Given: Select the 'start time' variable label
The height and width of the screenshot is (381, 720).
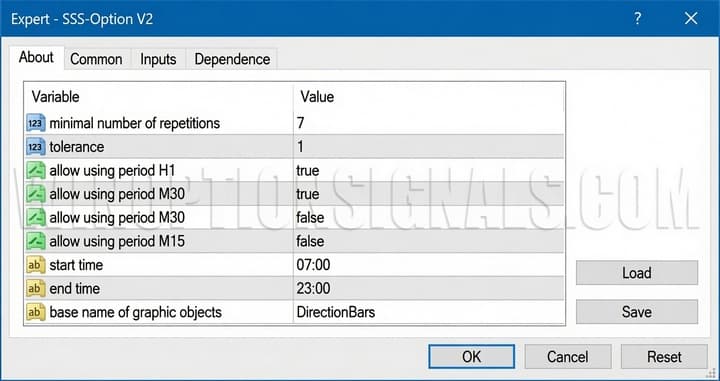Looking at the screenshot, I should click(x=76, y=265).
